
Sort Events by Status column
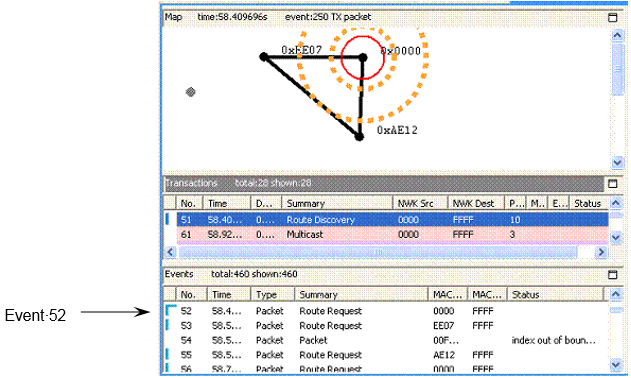pos(555,295)
